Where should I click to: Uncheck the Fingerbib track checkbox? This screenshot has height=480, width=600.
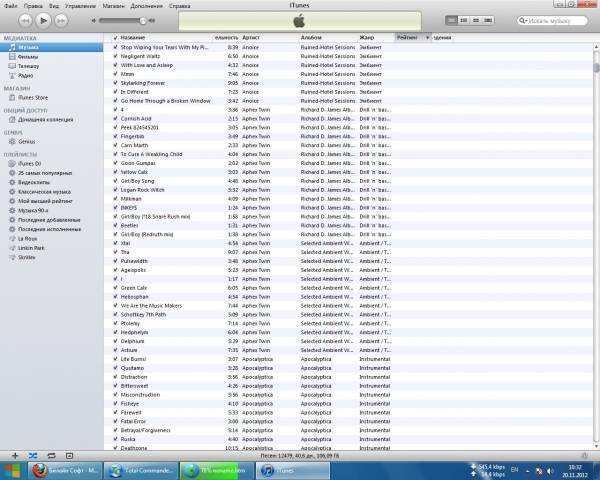click(x=115, y=136)
